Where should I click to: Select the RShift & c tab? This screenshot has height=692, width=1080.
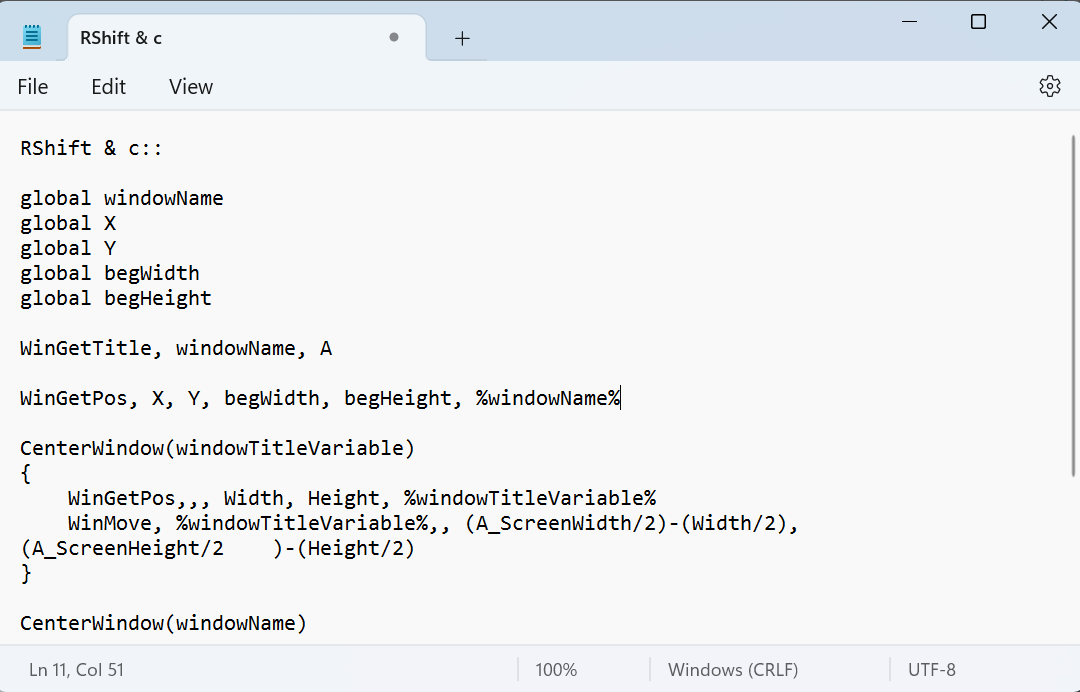pyautogui.click(x=200, y=38)
